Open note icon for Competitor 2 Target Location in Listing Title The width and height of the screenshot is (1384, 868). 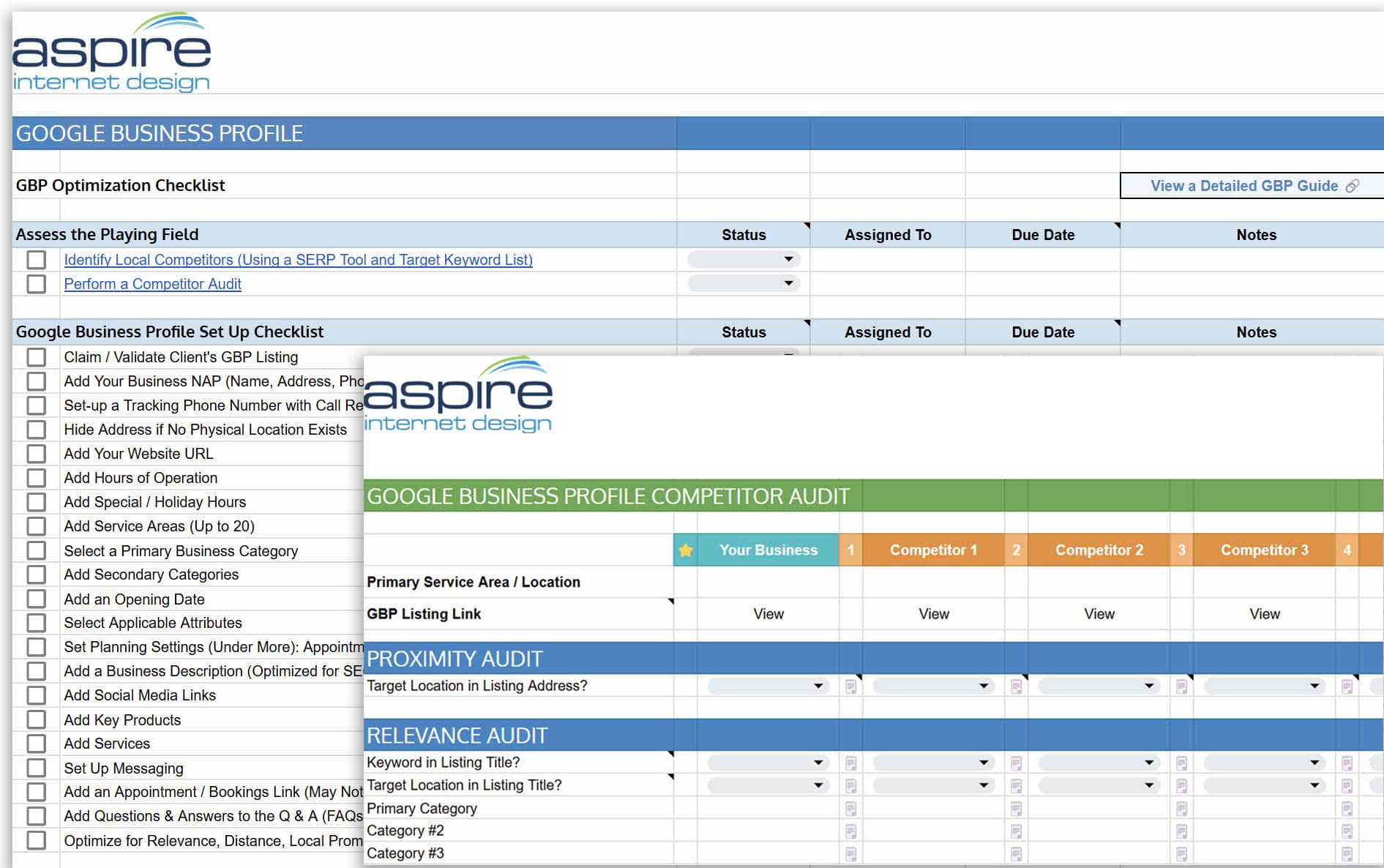[1181, 786]
